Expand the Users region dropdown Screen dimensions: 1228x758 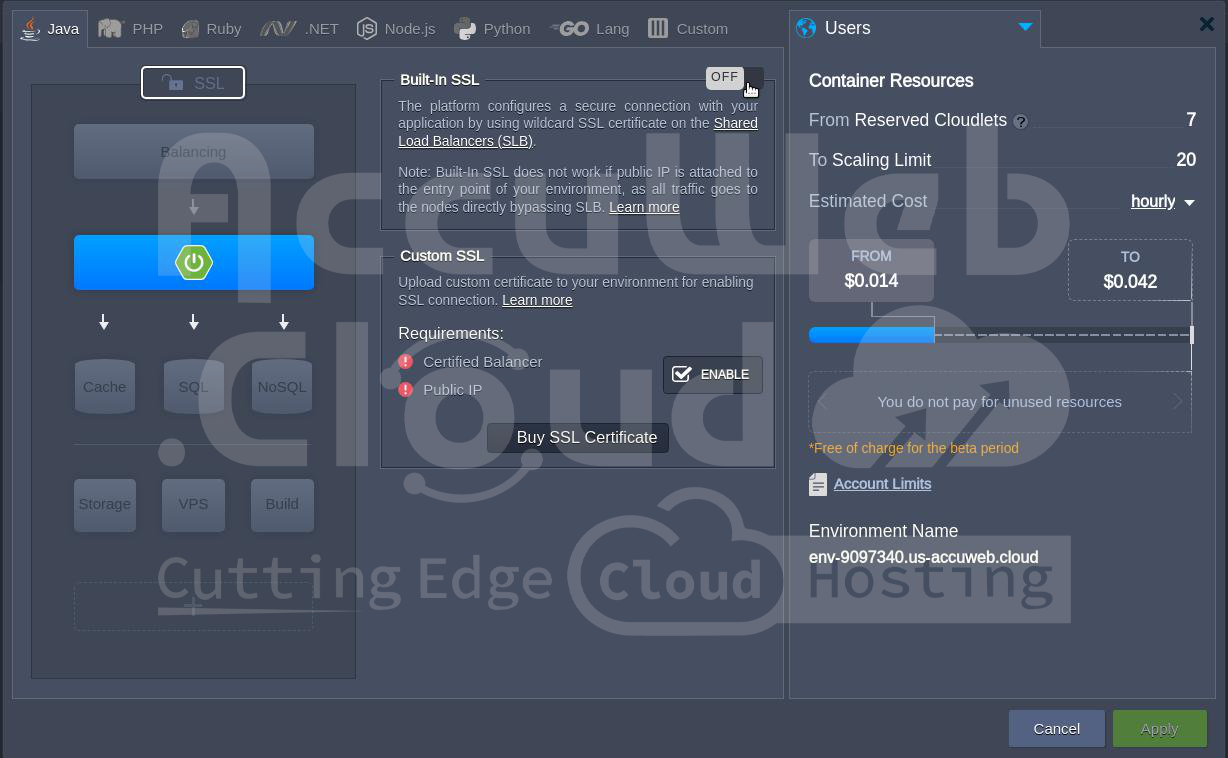1025,28
